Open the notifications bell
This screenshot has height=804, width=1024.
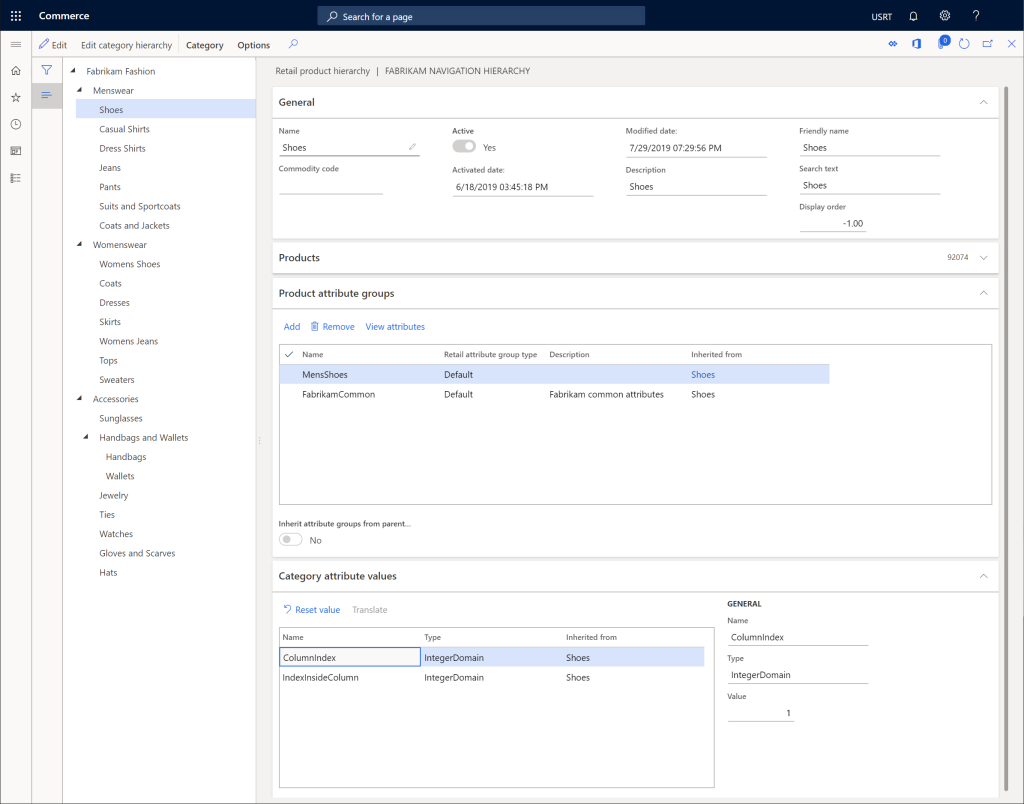(913, 16)
